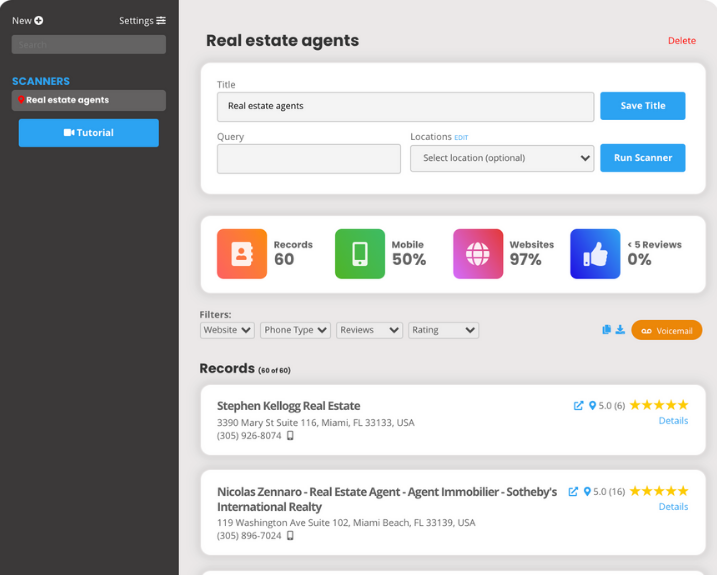The image size is (717, 575).
Task: Click the < 5 Reviews 0% text
Action: click(x=654, y=253)
